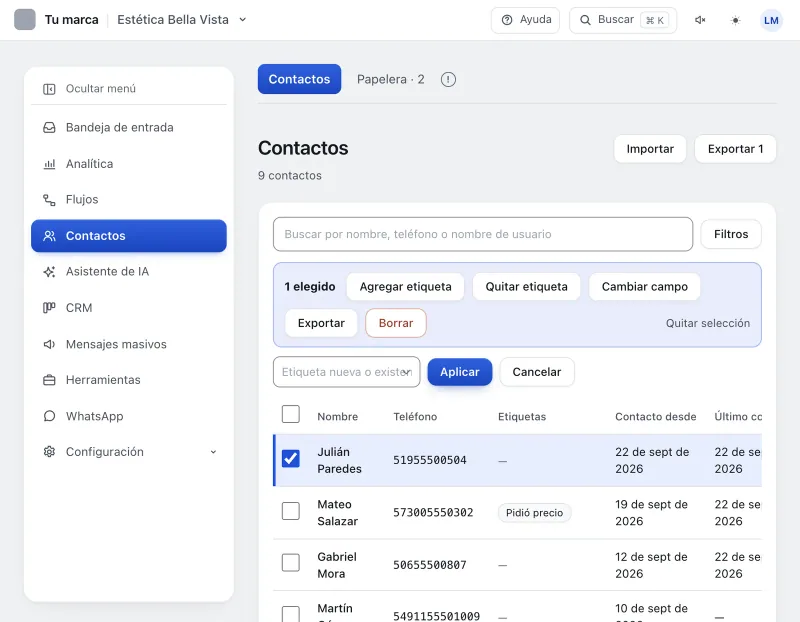This screenshot has height=622, width=800.
Task: Click the Teléfono column header
Action: [x=415, y=416]
